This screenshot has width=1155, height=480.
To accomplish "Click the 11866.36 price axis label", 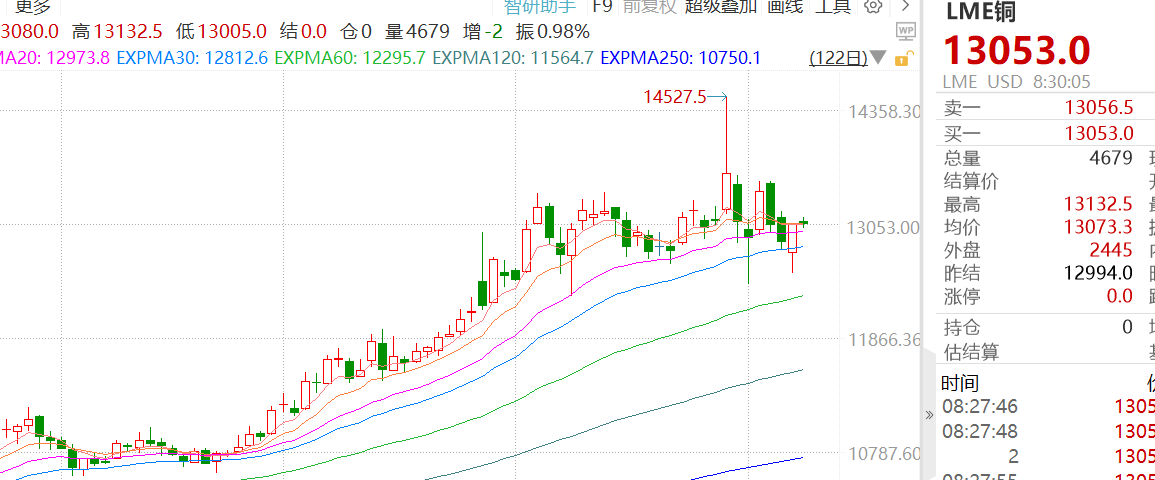I will (x=884, y=339).
